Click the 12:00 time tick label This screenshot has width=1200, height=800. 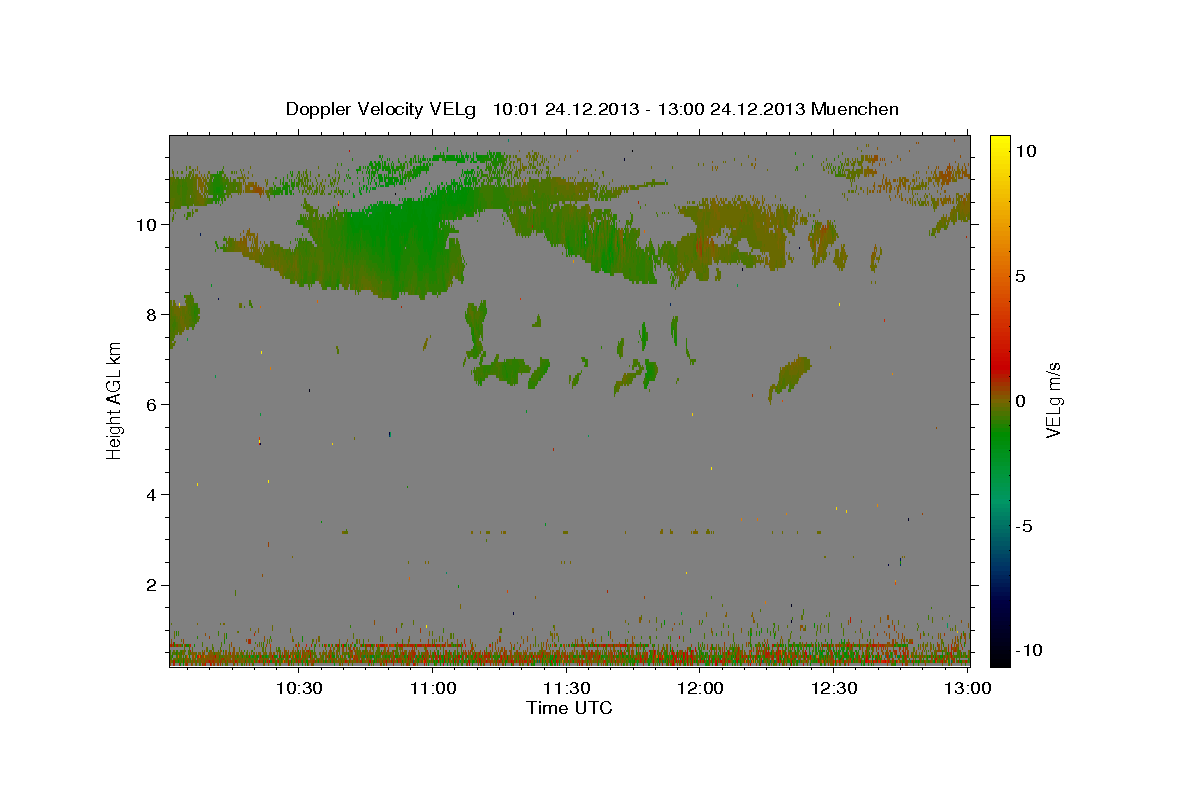pyautogui.click(x=700, y=688)
